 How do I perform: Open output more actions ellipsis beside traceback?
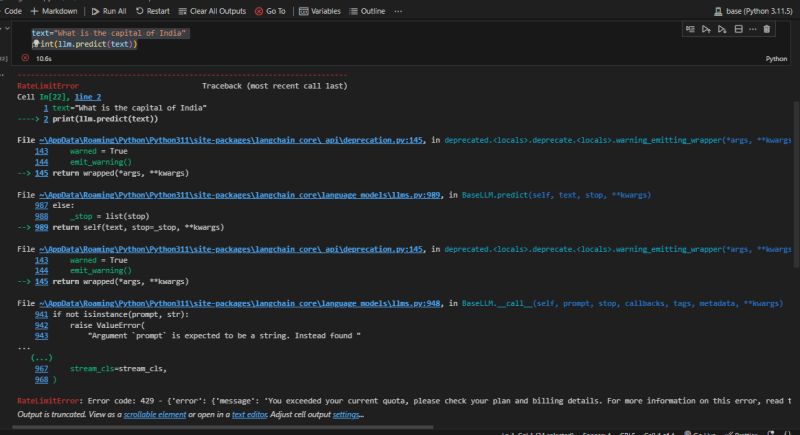pos(3,75)
